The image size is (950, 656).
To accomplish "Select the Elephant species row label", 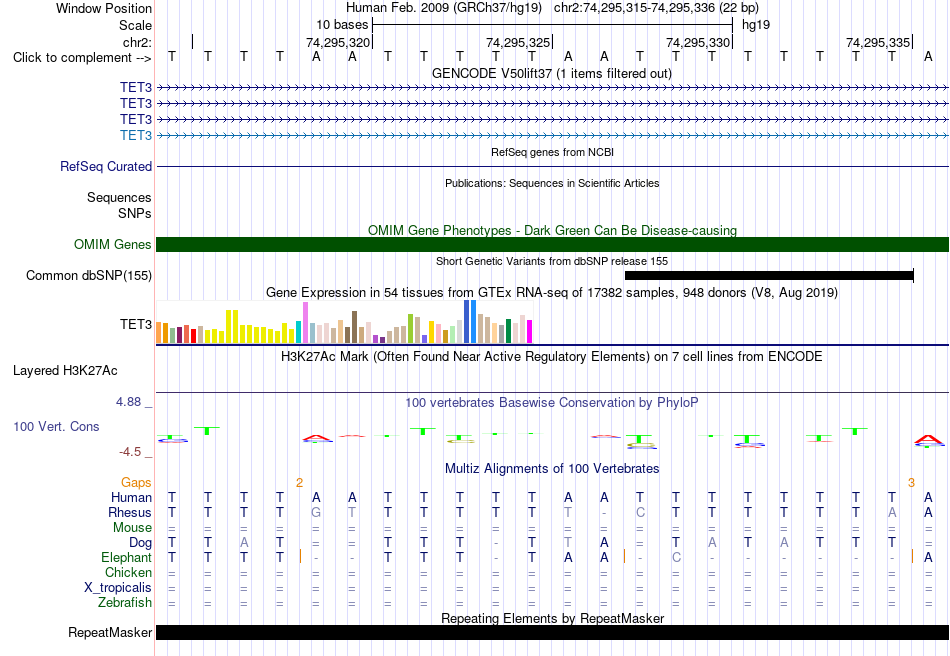I will (126, 557).
